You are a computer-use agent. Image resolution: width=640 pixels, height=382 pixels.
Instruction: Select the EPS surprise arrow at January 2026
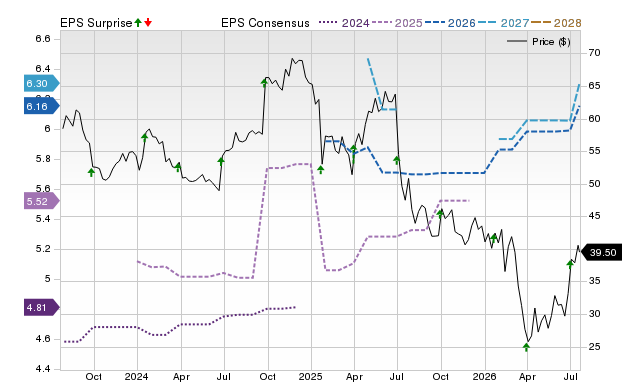494,238
